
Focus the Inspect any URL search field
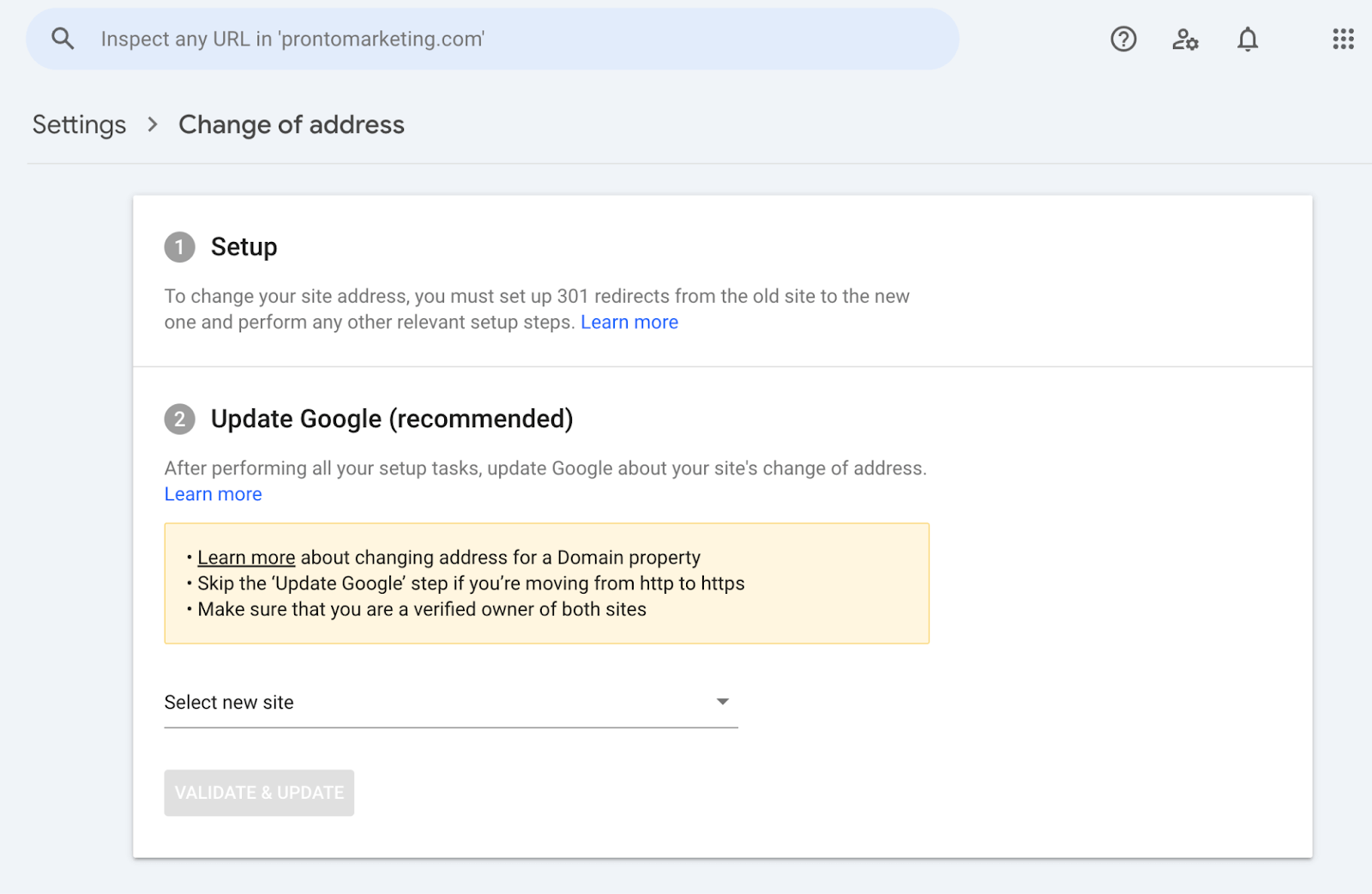pyautogui.click(x=492, y=39)
